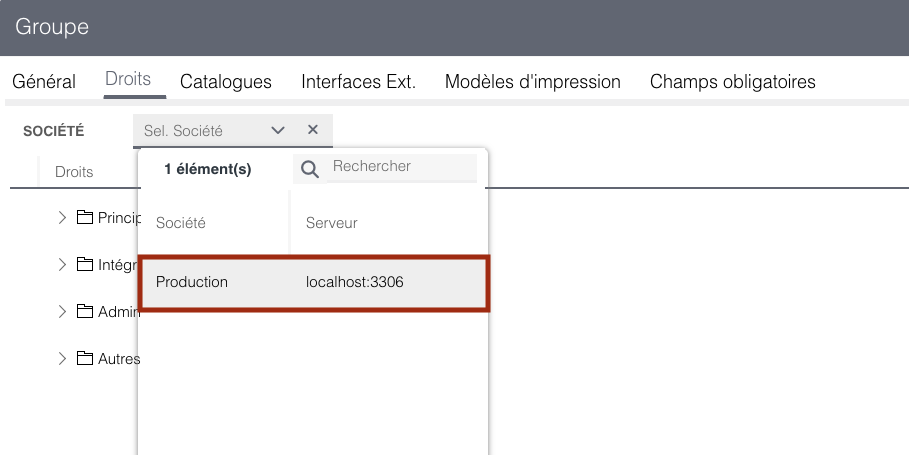Open the Général tab
This screenshot has height=455, width=909.
point(43,82)
